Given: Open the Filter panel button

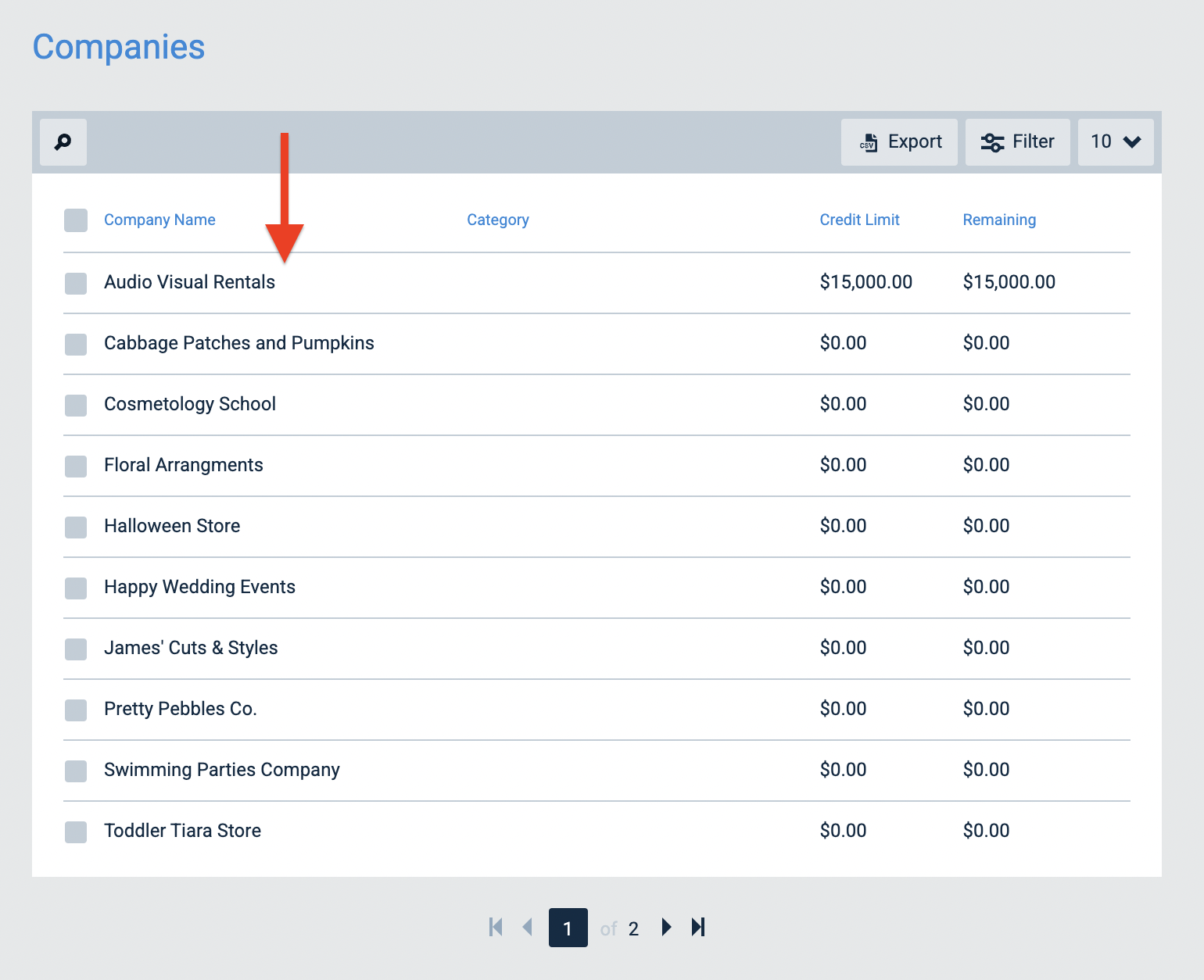Looking at the screenshot, I should click(x=1017, y=142).
